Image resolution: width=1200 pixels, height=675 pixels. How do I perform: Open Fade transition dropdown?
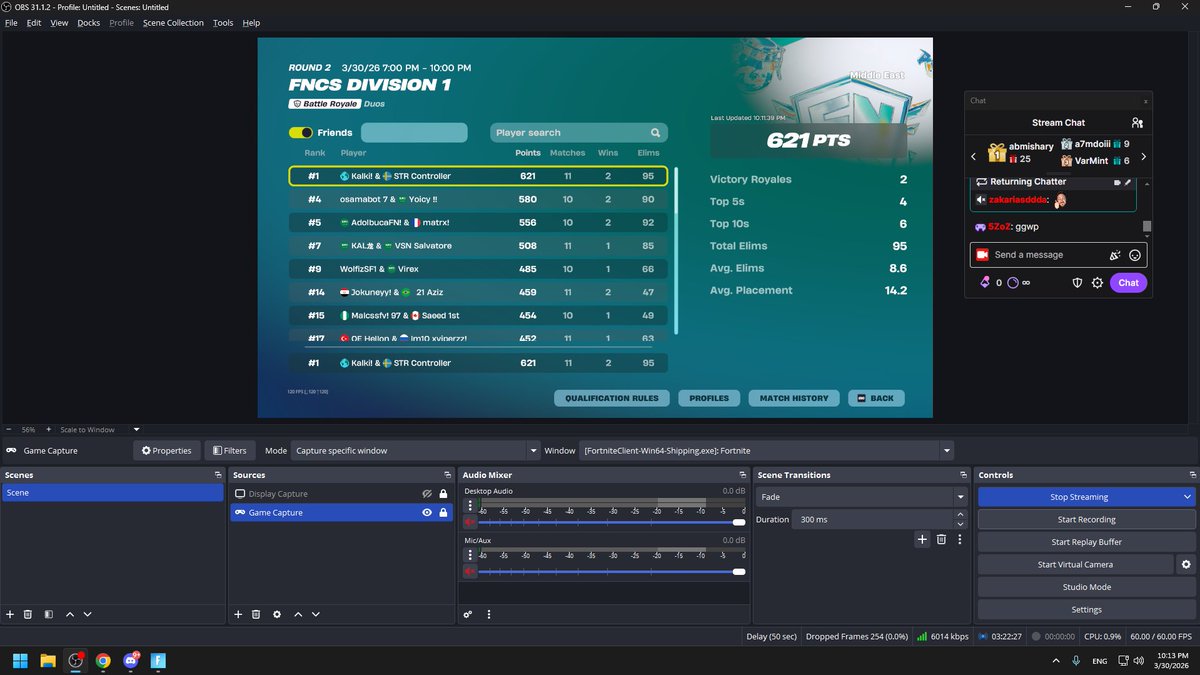pyautogui.click(x=862, y=497)
